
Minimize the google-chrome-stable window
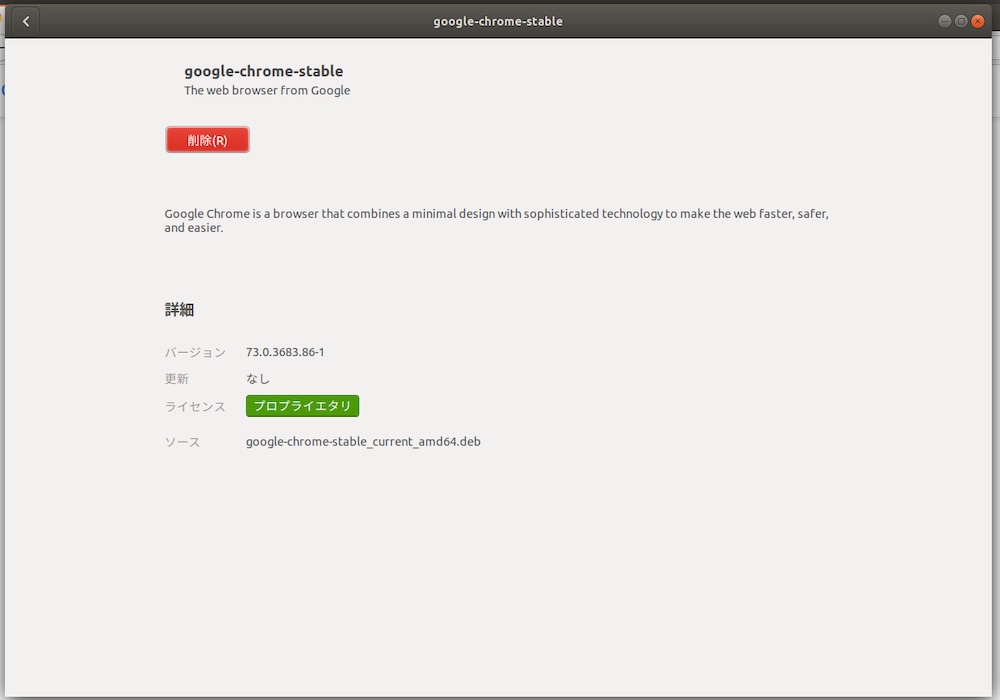945,21
